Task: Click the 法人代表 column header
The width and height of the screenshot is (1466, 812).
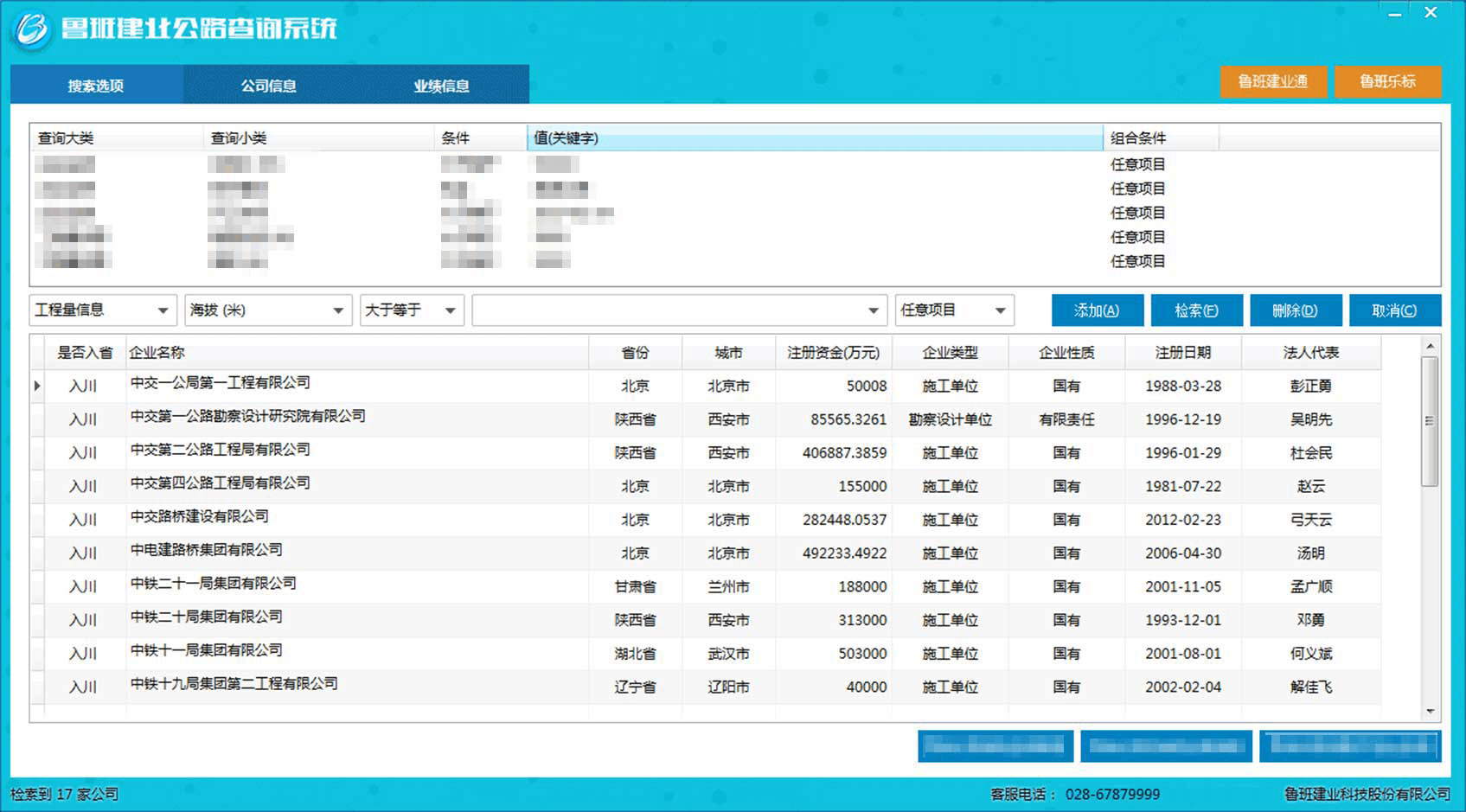Action: (x=1311, y=353)
